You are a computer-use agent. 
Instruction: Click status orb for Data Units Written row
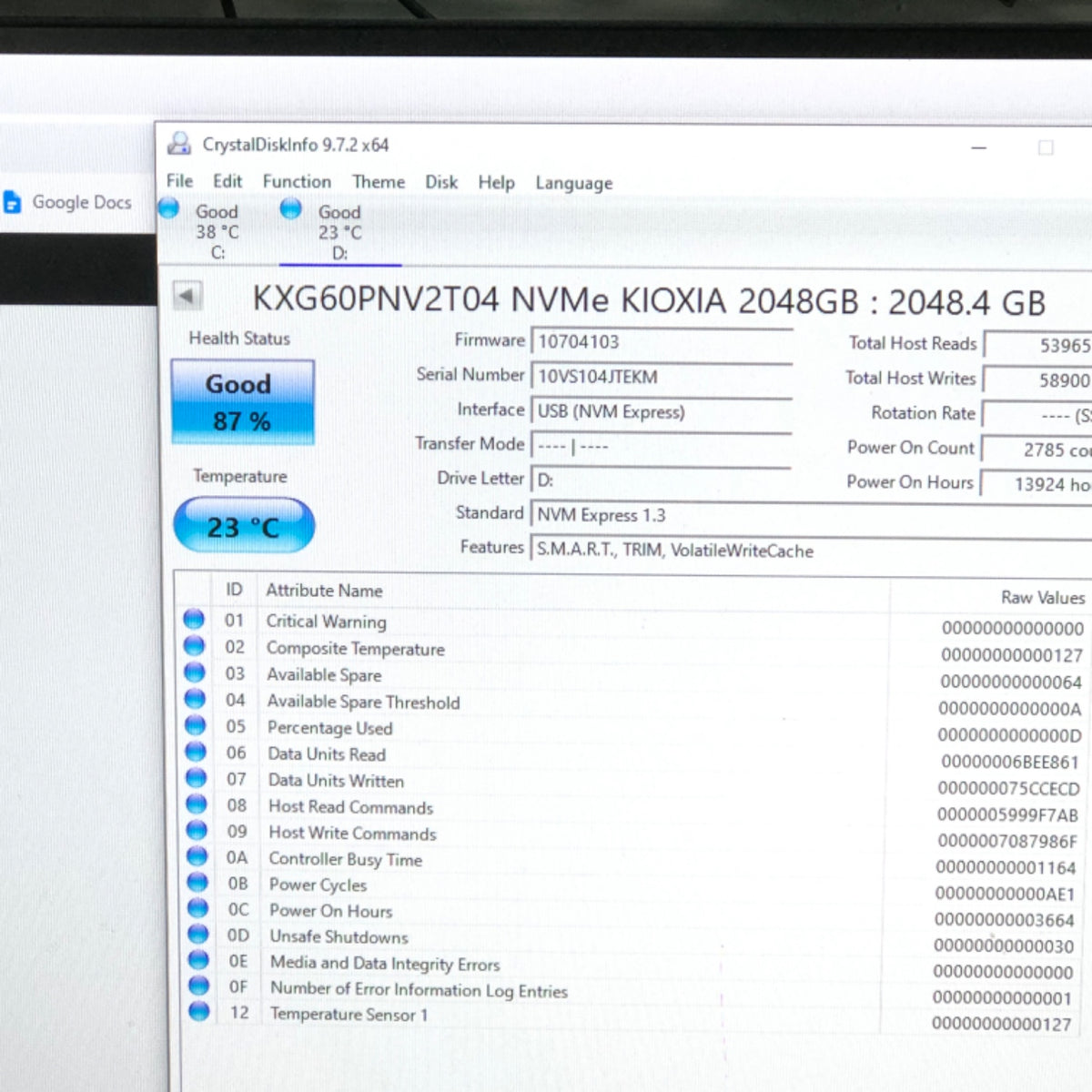[x=197, y=777]
